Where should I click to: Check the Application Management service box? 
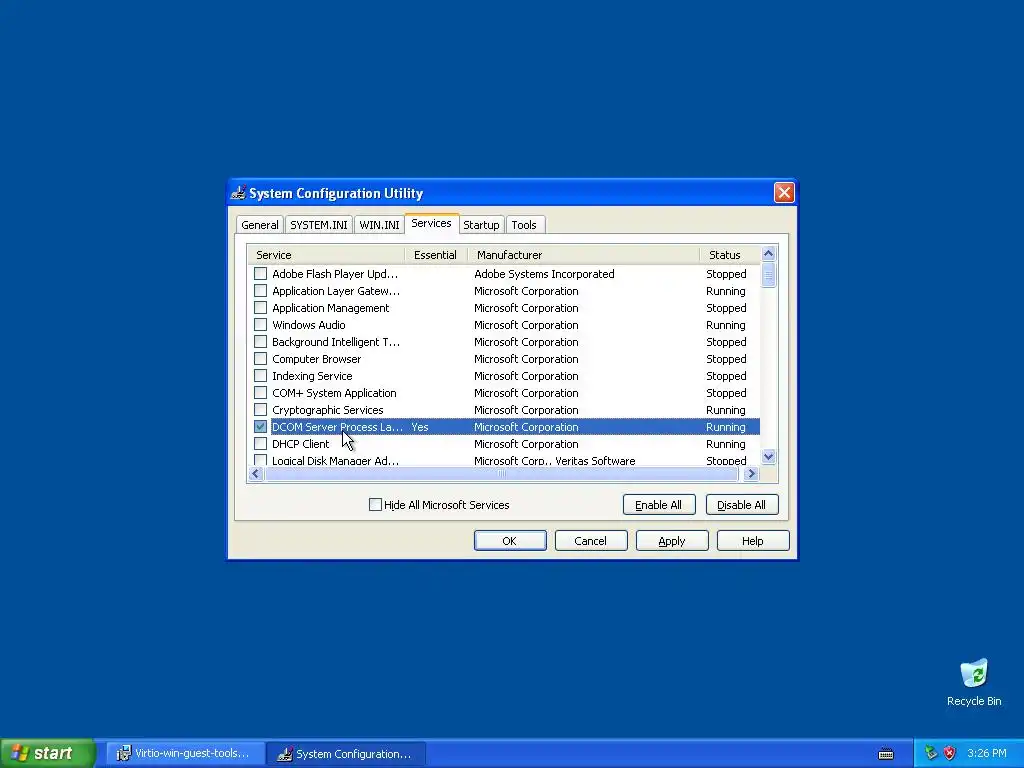(261, 308)
